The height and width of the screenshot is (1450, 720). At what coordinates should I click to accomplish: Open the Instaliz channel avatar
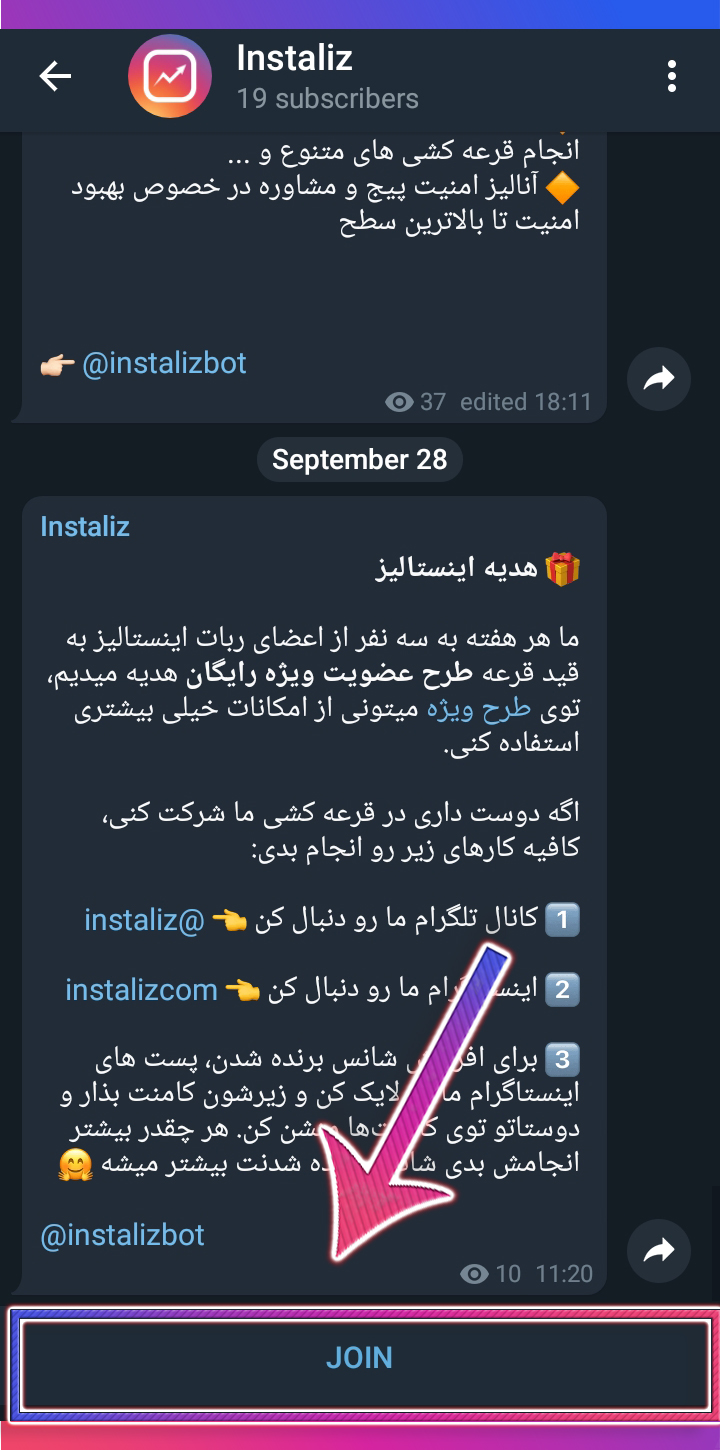point(171,77)
